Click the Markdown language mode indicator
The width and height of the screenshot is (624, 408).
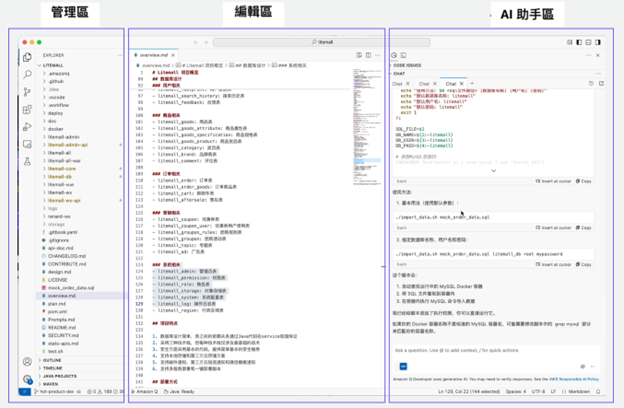[576, 392]
